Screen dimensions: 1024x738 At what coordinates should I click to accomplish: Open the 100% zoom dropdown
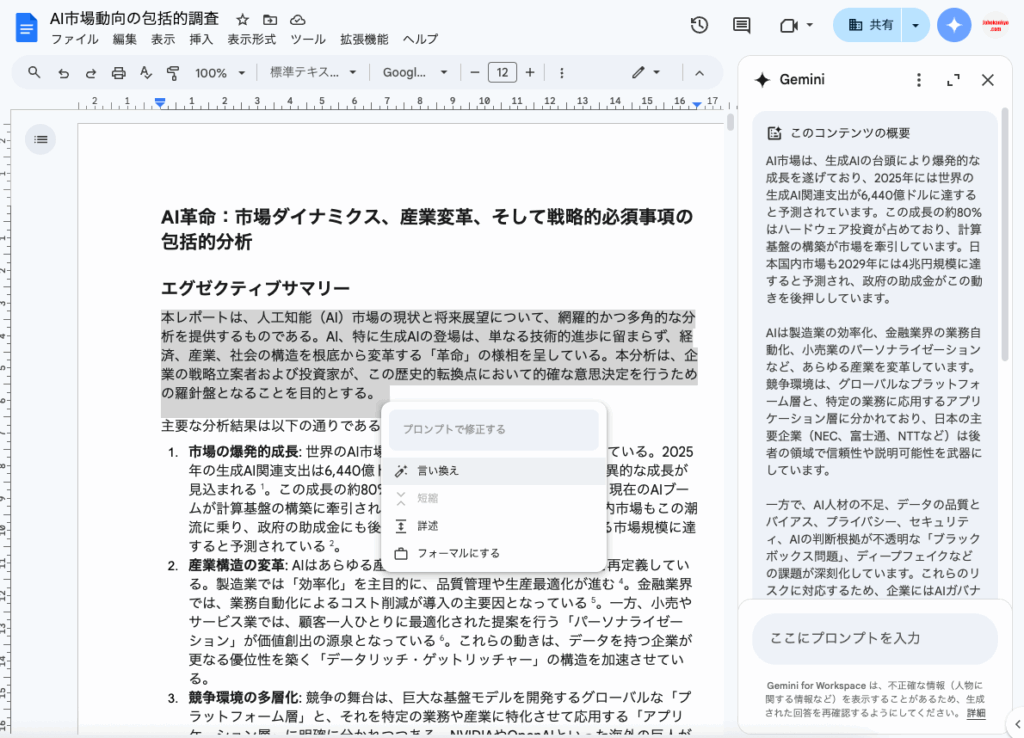pyautogui.click(x=220, y=72)
